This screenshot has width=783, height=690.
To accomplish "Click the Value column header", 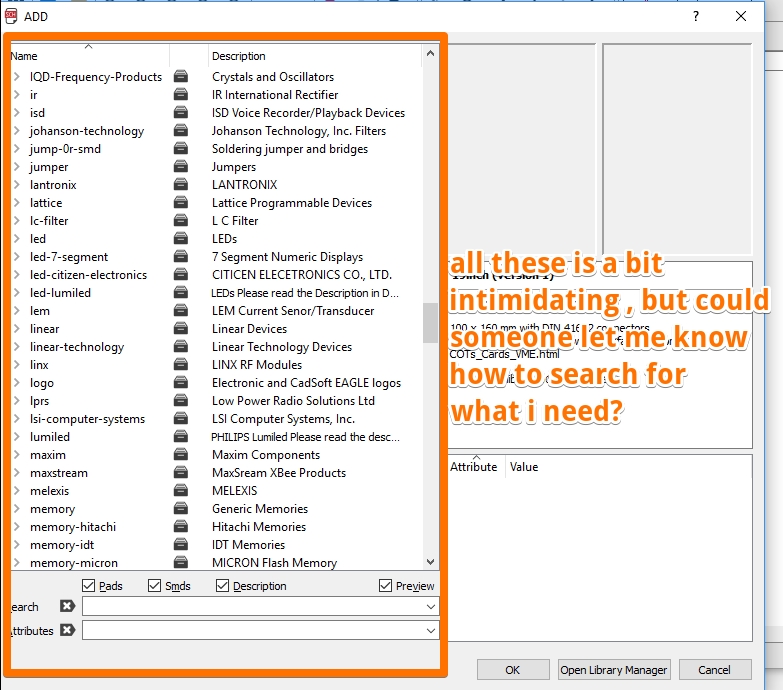I will tap(524, 466).
